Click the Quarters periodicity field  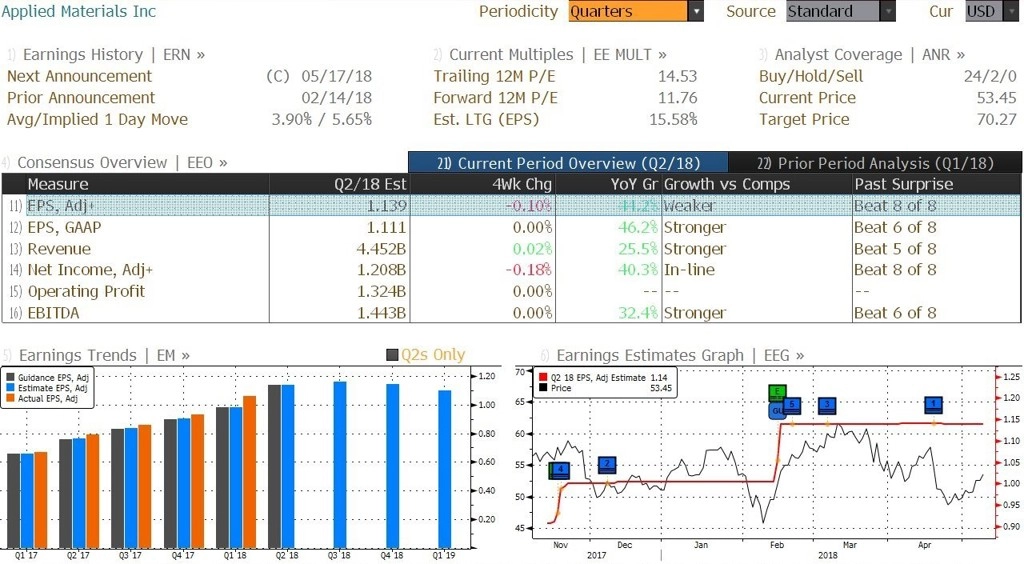[628, 11]
